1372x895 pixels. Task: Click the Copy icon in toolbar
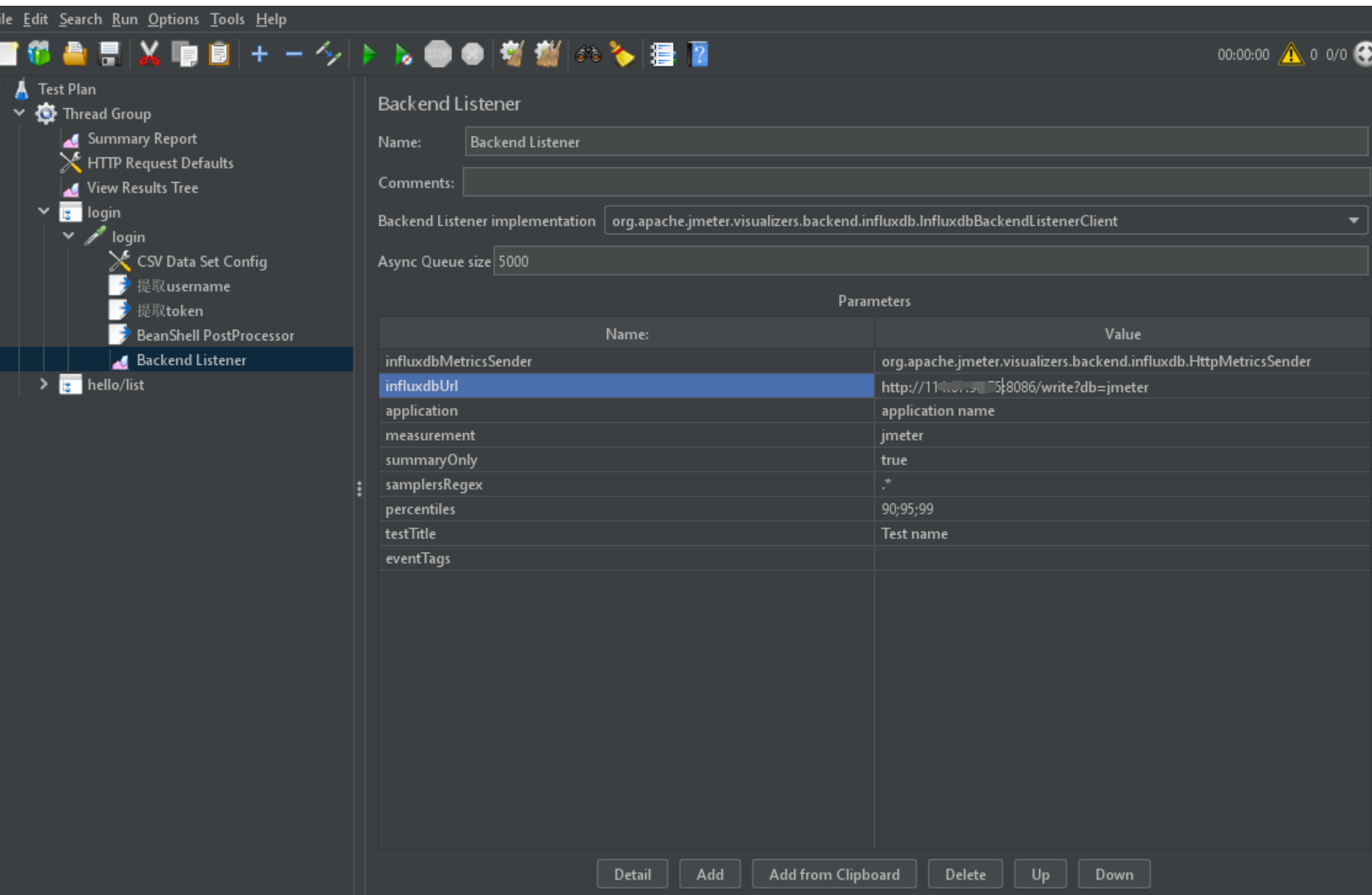click(x=185, y=54)
